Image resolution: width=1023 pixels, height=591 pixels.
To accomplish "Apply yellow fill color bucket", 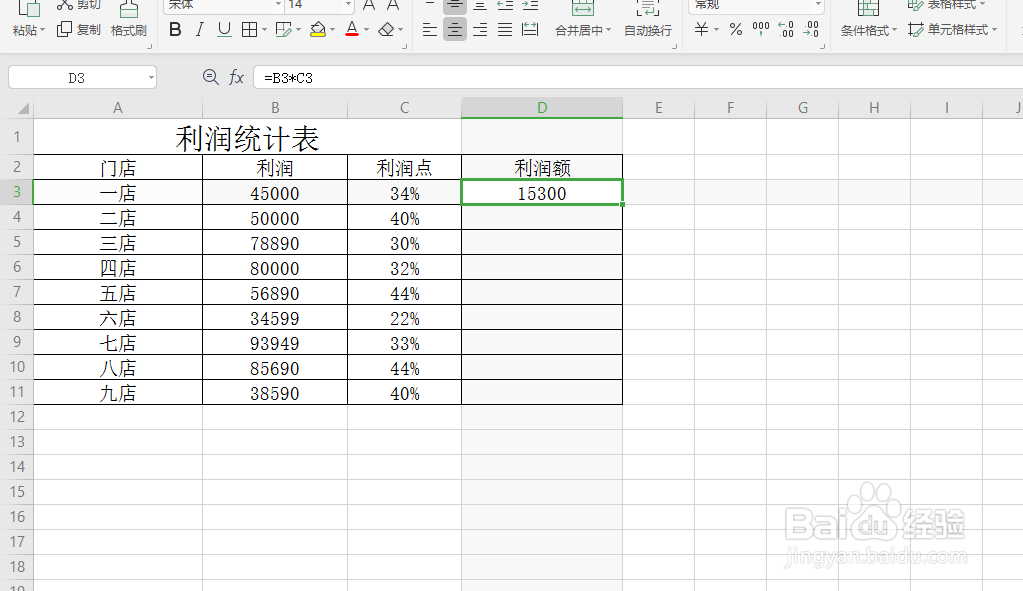I will pos(318,29).
